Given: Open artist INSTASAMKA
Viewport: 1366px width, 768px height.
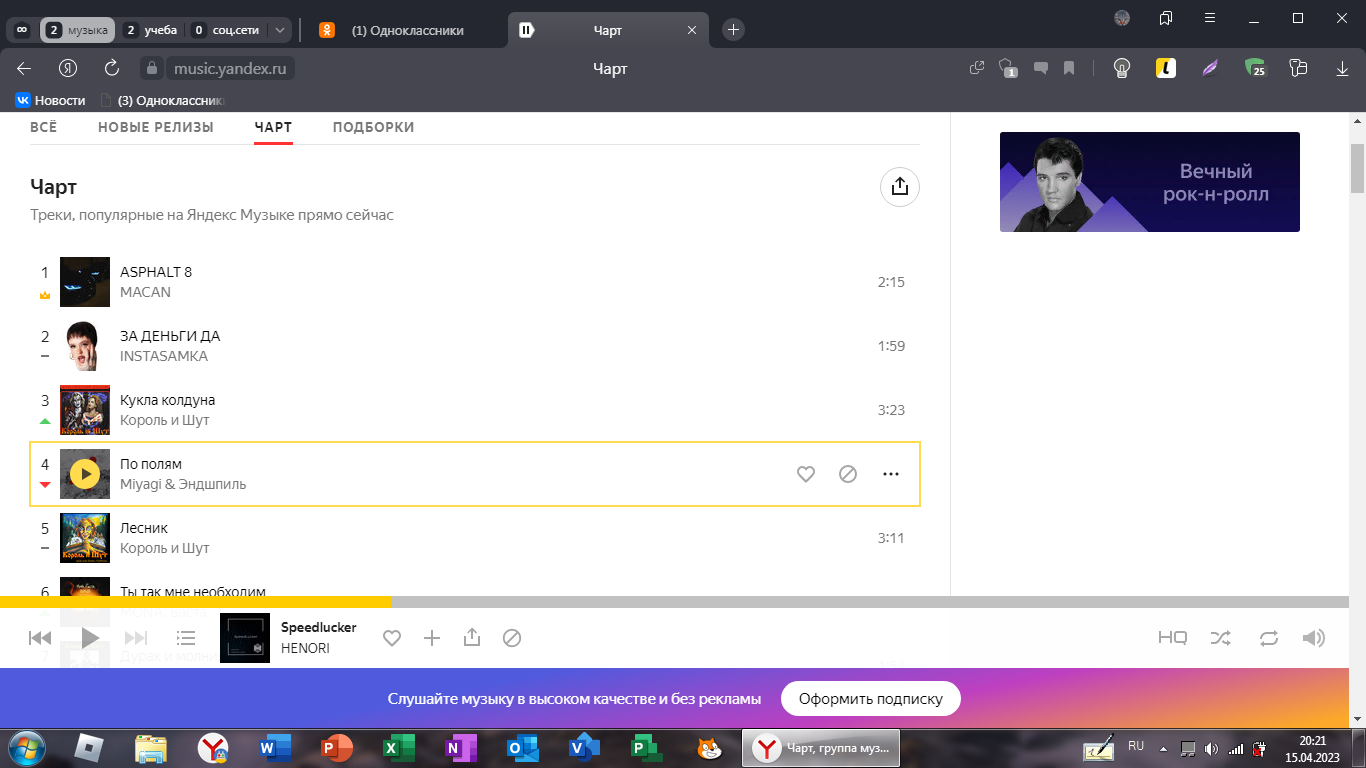Looking at the screenshot, I should 164,356.
